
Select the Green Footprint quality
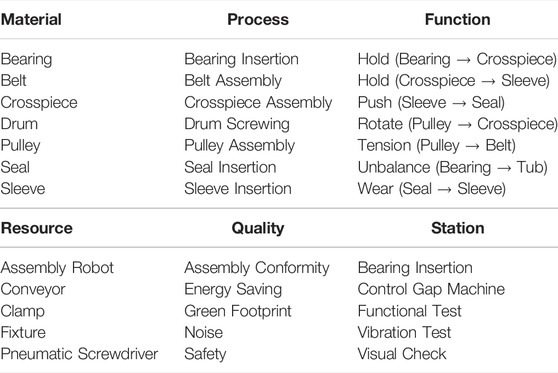click(x=238, y=311)
